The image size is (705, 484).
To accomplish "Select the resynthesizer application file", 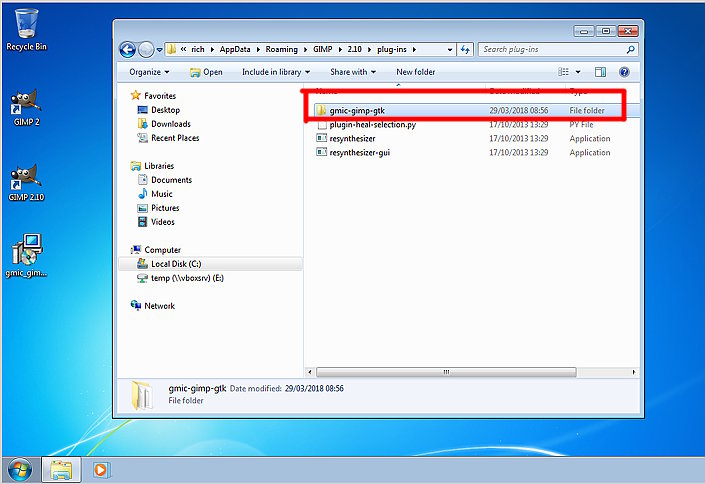I will coord(352,139).
